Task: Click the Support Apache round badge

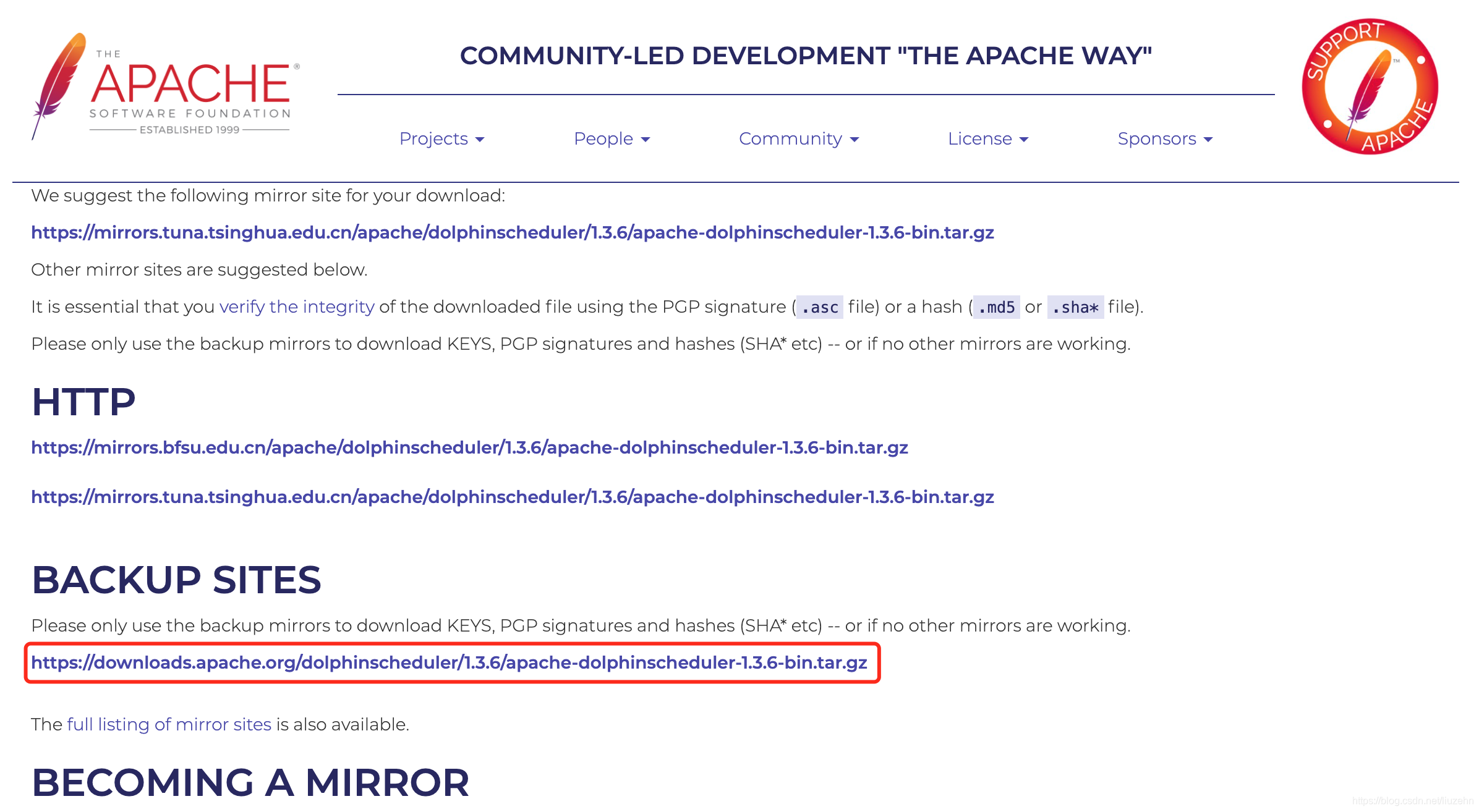Action: (1370, 87)
